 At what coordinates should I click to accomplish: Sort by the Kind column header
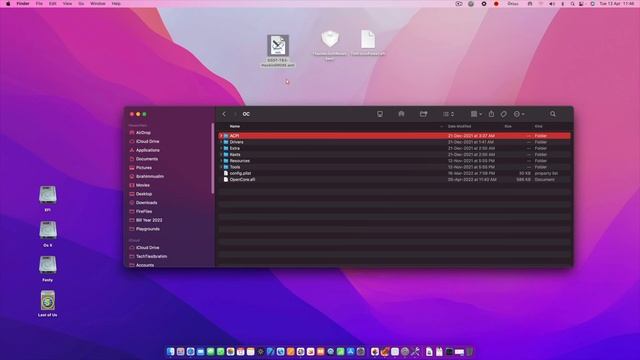click(538, 126)
